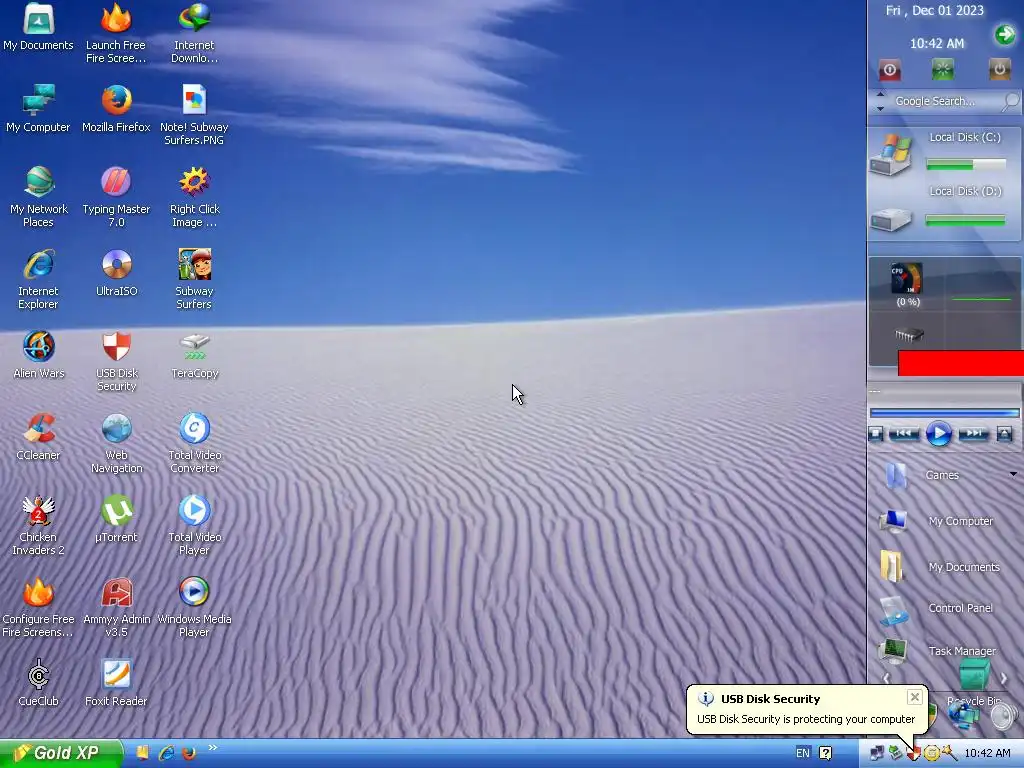
Task: Click the sidebar brown standby power button
Action: click(x=999, y=70)
